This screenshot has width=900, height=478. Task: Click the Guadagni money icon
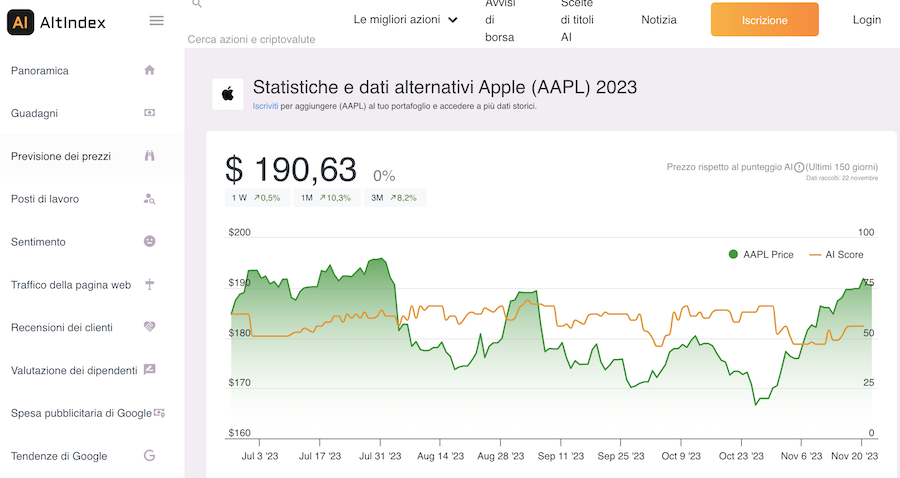[x=149, y=113]
